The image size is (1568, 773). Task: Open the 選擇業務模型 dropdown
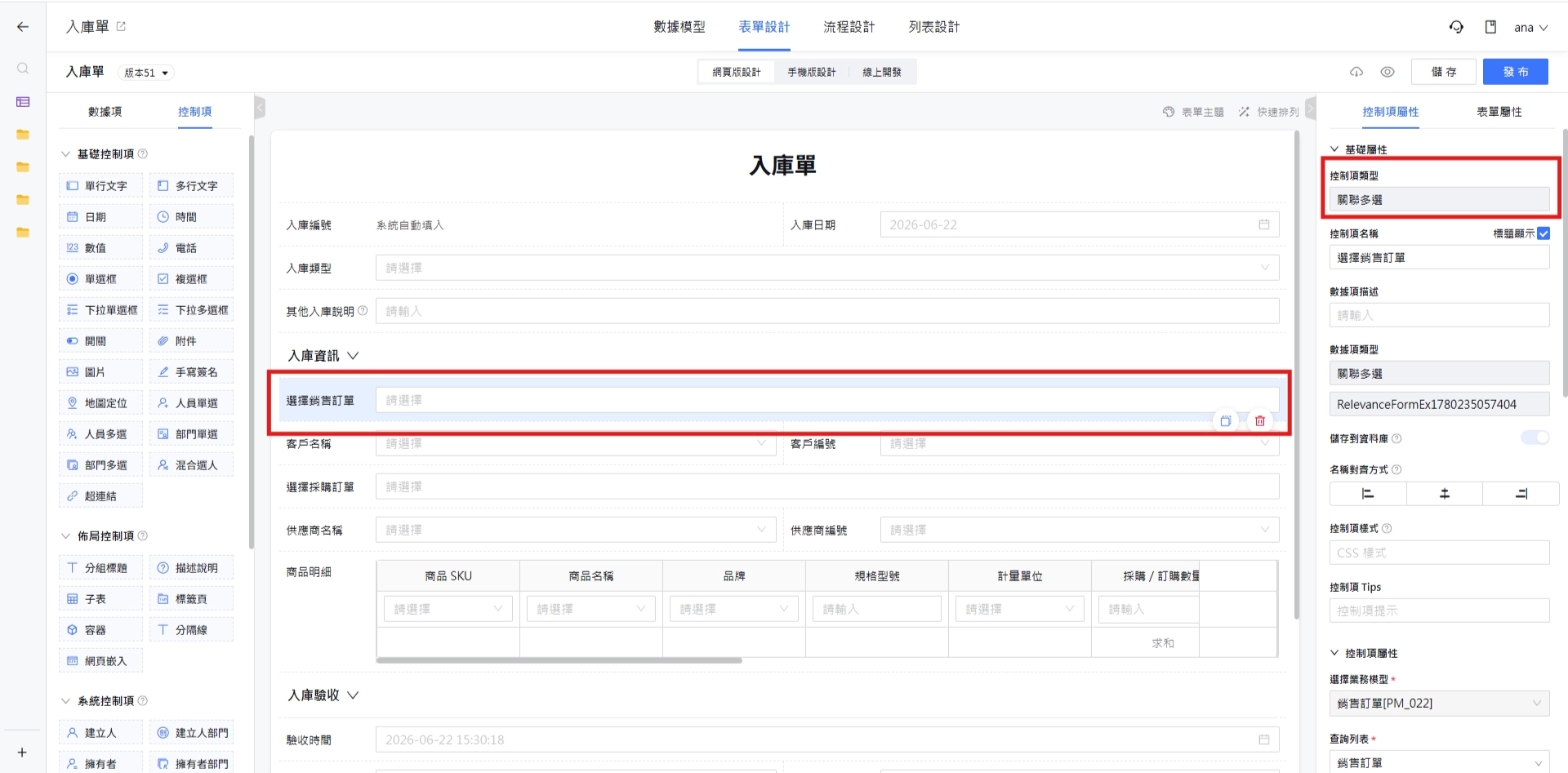[x=1439, y=703]
